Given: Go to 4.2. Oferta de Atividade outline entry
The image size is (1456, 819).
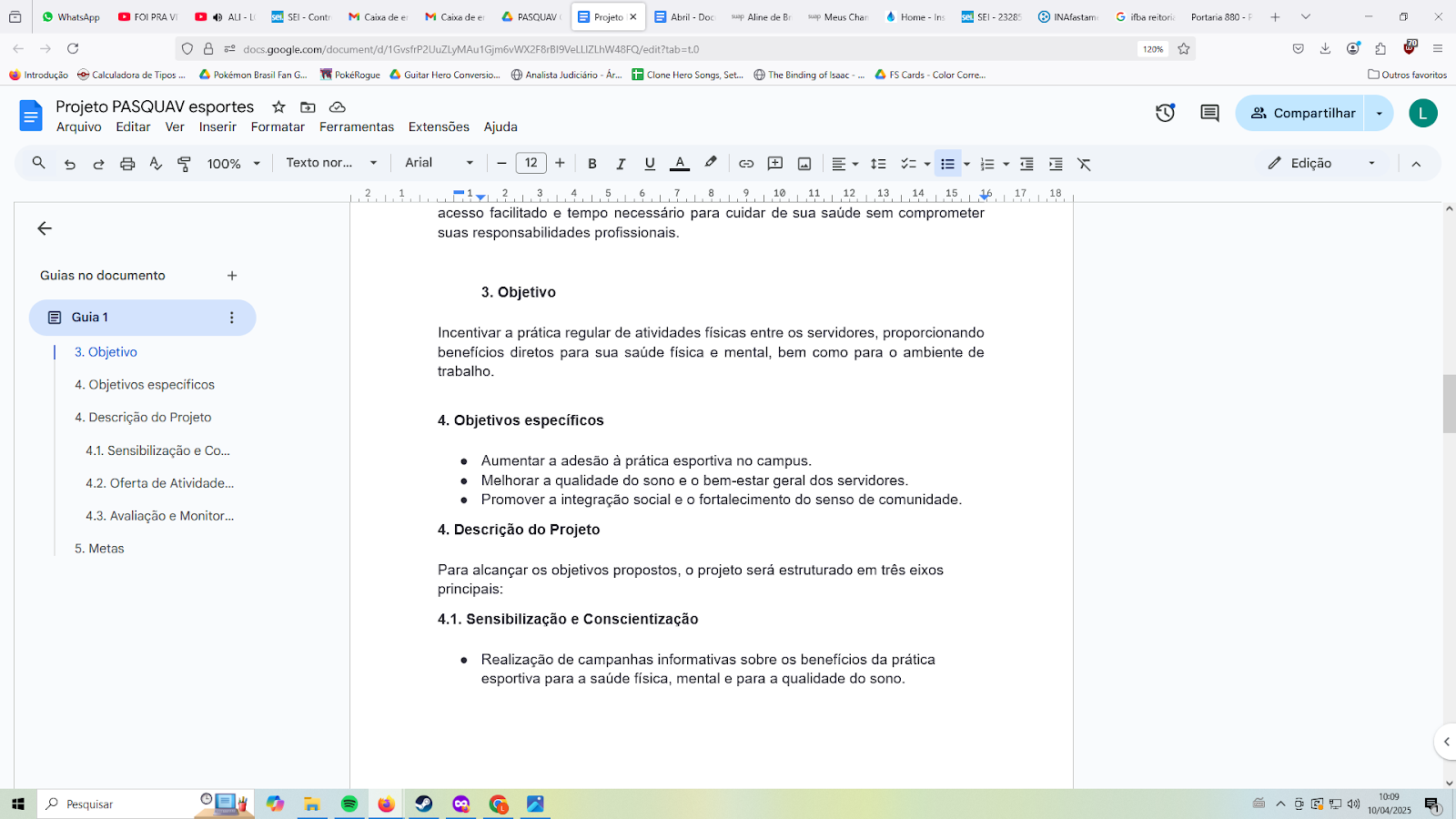Looking at the screenshot, I should pos(159,483).
